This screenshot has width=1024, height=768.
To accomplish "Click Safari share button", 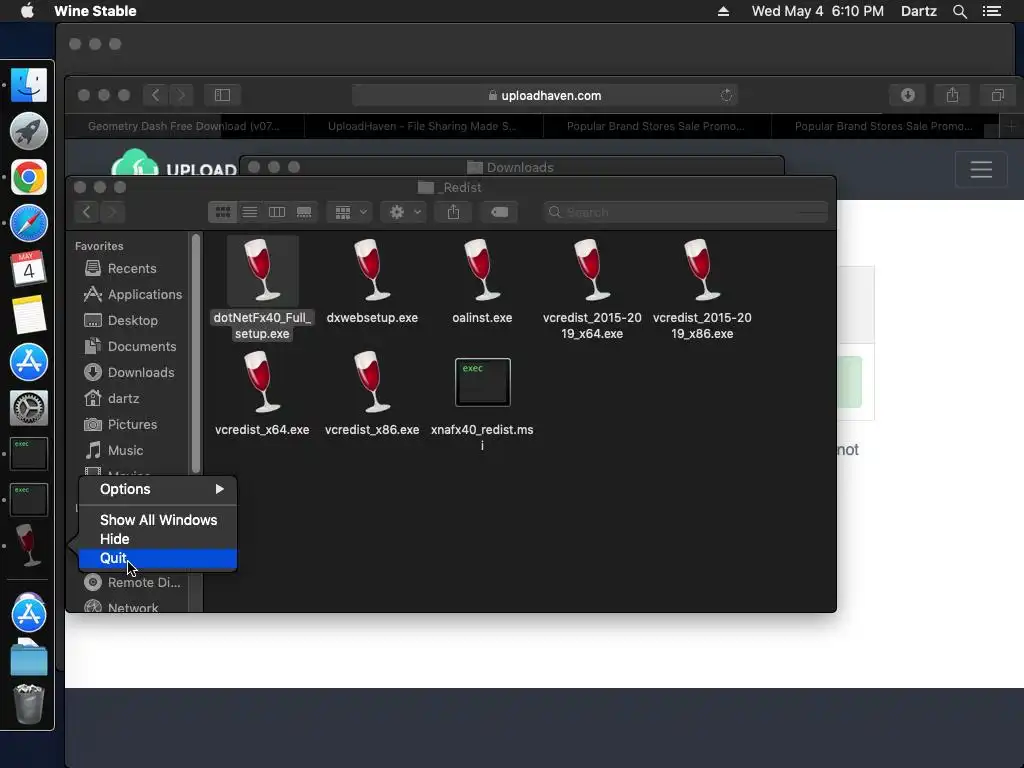I will (x=953, y=95).
